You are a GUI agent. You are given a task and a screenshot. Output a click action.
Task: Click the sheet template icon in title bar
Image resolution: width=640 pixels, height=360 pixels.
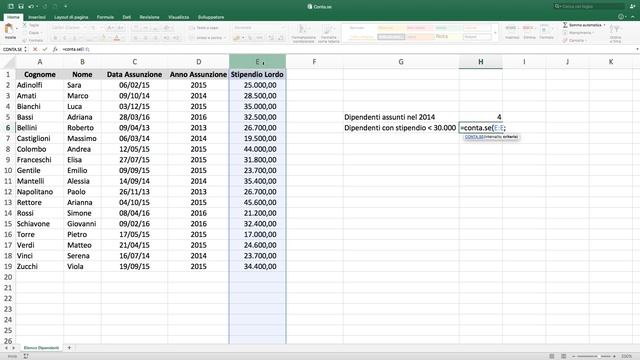click(x=11, y=6)
